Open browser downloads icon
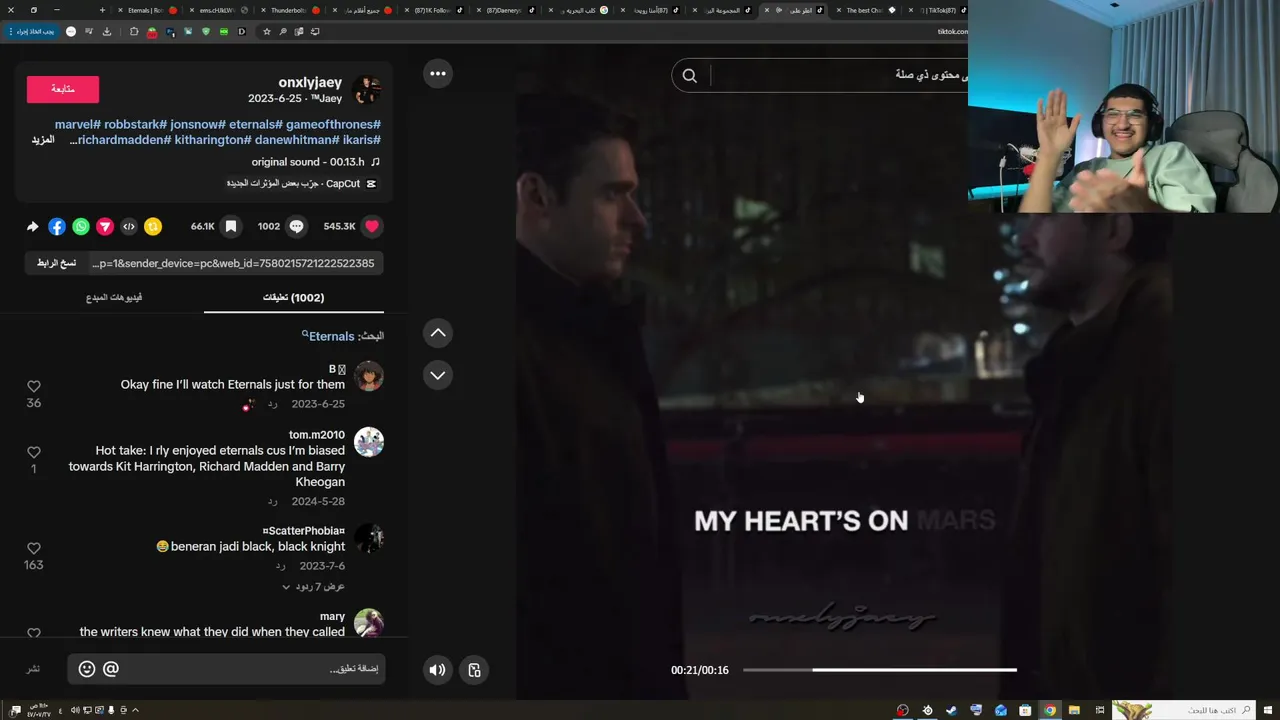Image resolution: width=1280 pixels, height=720 pixels. pyautogui.click(x=107, y=31)
